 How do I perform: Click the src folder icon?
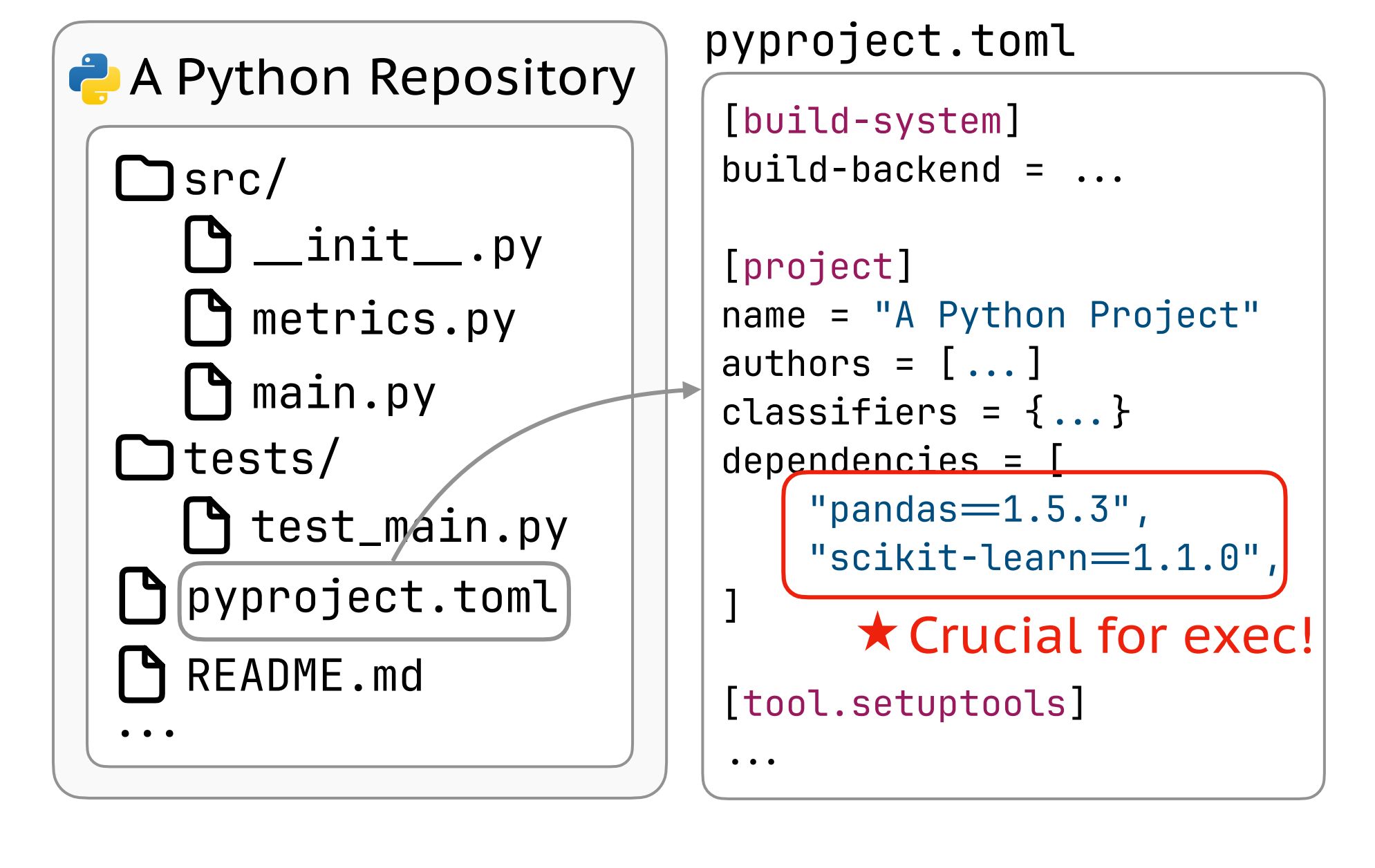pyautogui.click(x=144, y=178)
